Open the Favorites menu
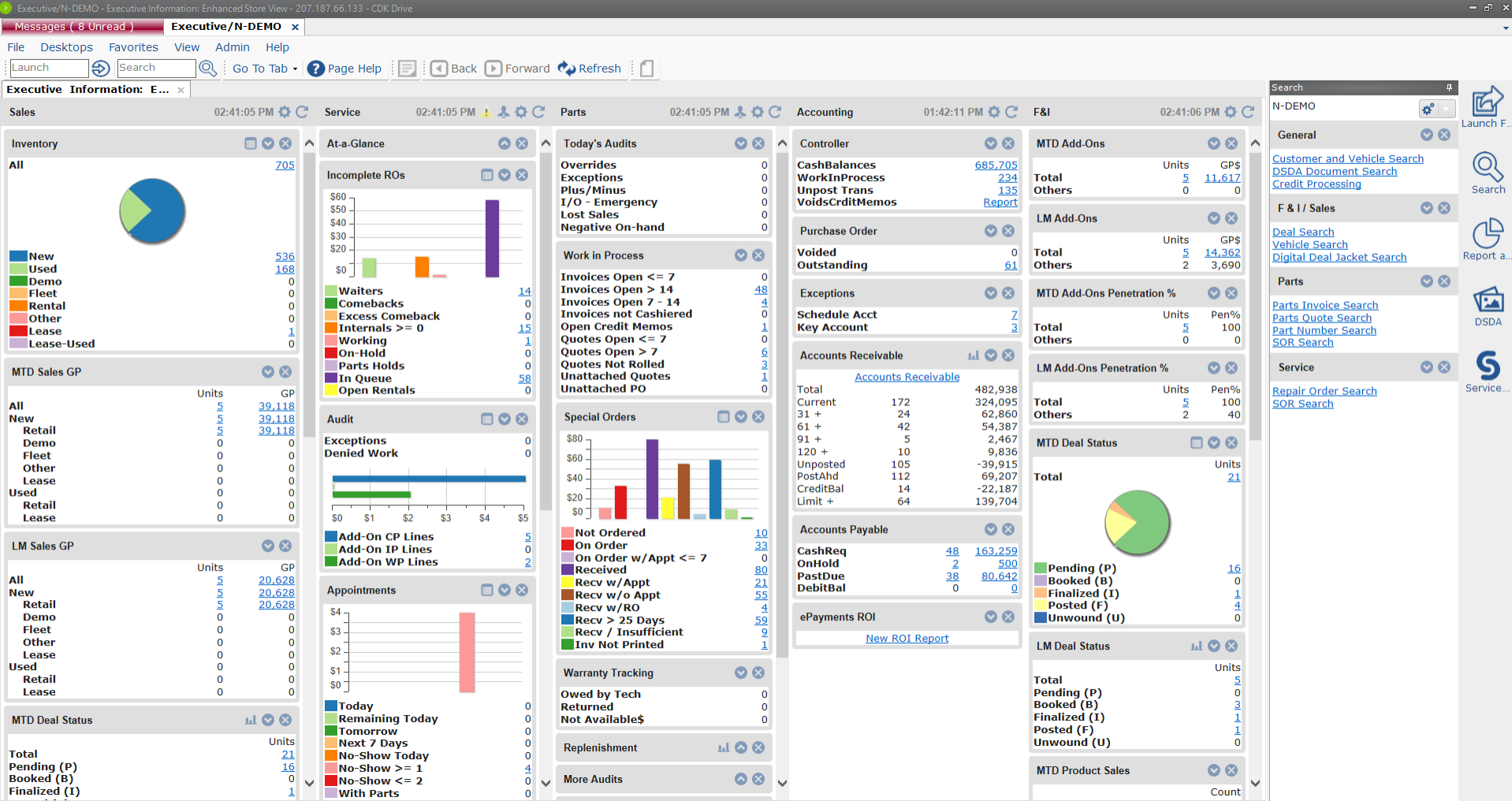Viewport: 1512px width, 801px height. tap(133, 47)
